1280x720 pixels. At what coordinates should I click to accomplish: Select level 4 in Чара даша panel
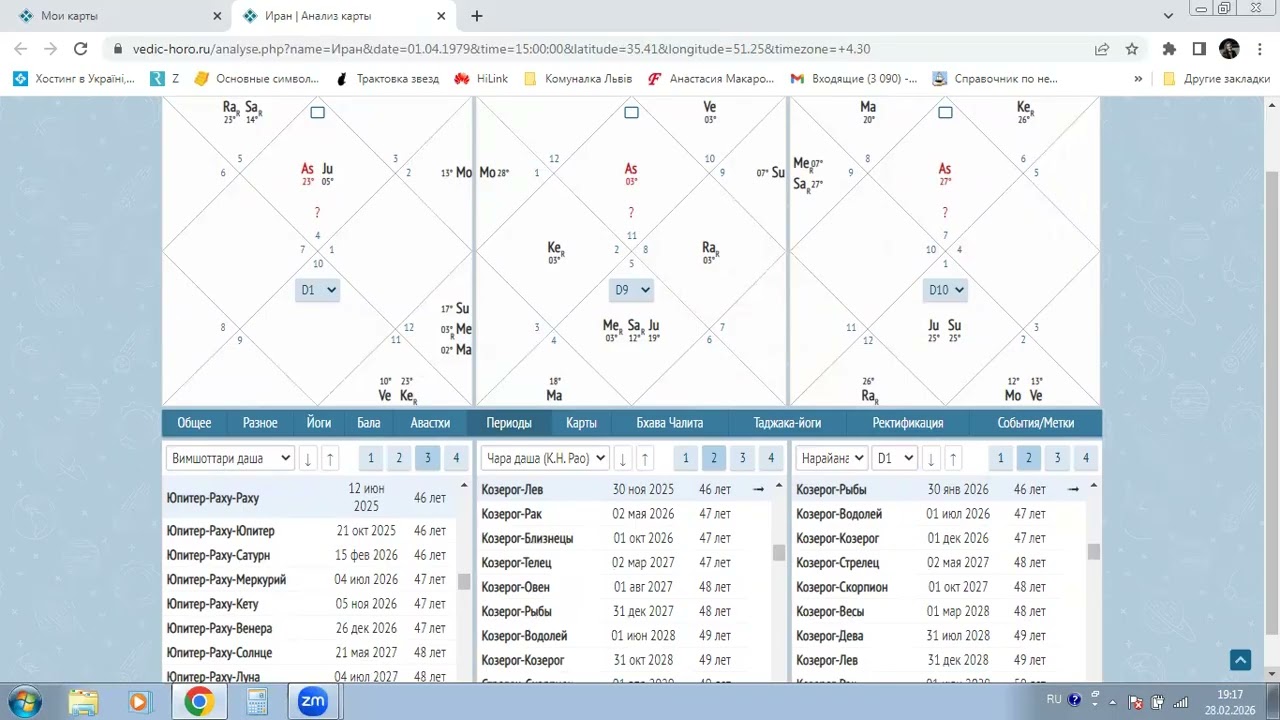pyautogui.click(x=770, y=458)
